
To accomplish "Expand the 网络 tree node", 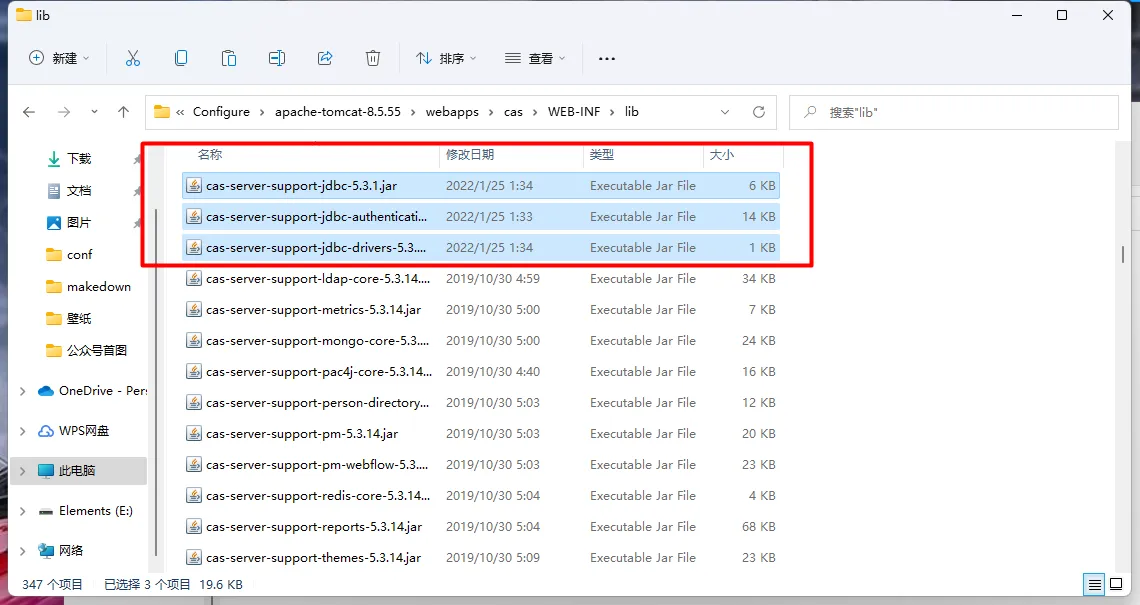I will click(x=23, y=550).
